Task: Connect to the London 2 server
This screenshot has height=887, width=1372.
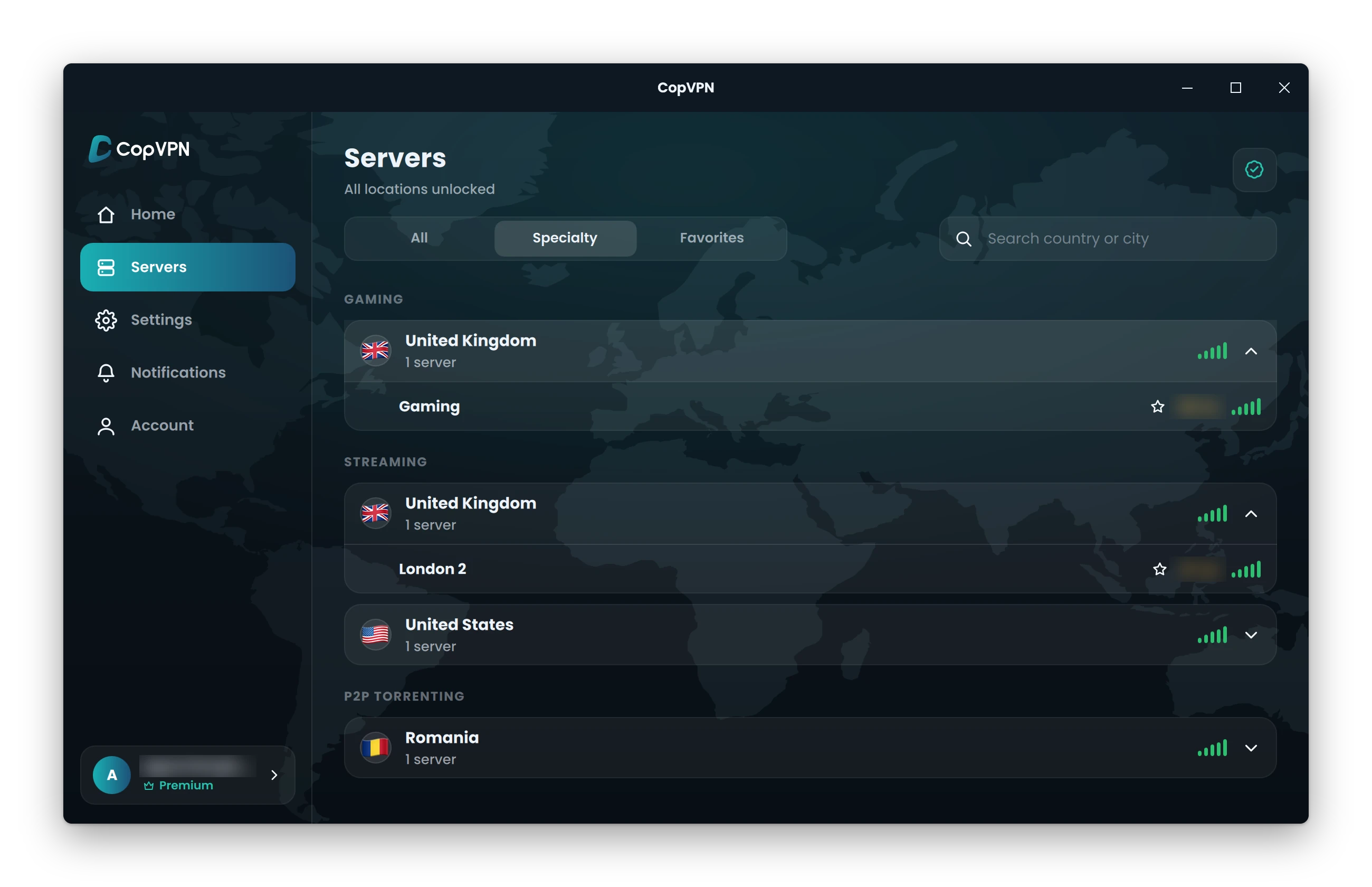Action: [809, 569]
